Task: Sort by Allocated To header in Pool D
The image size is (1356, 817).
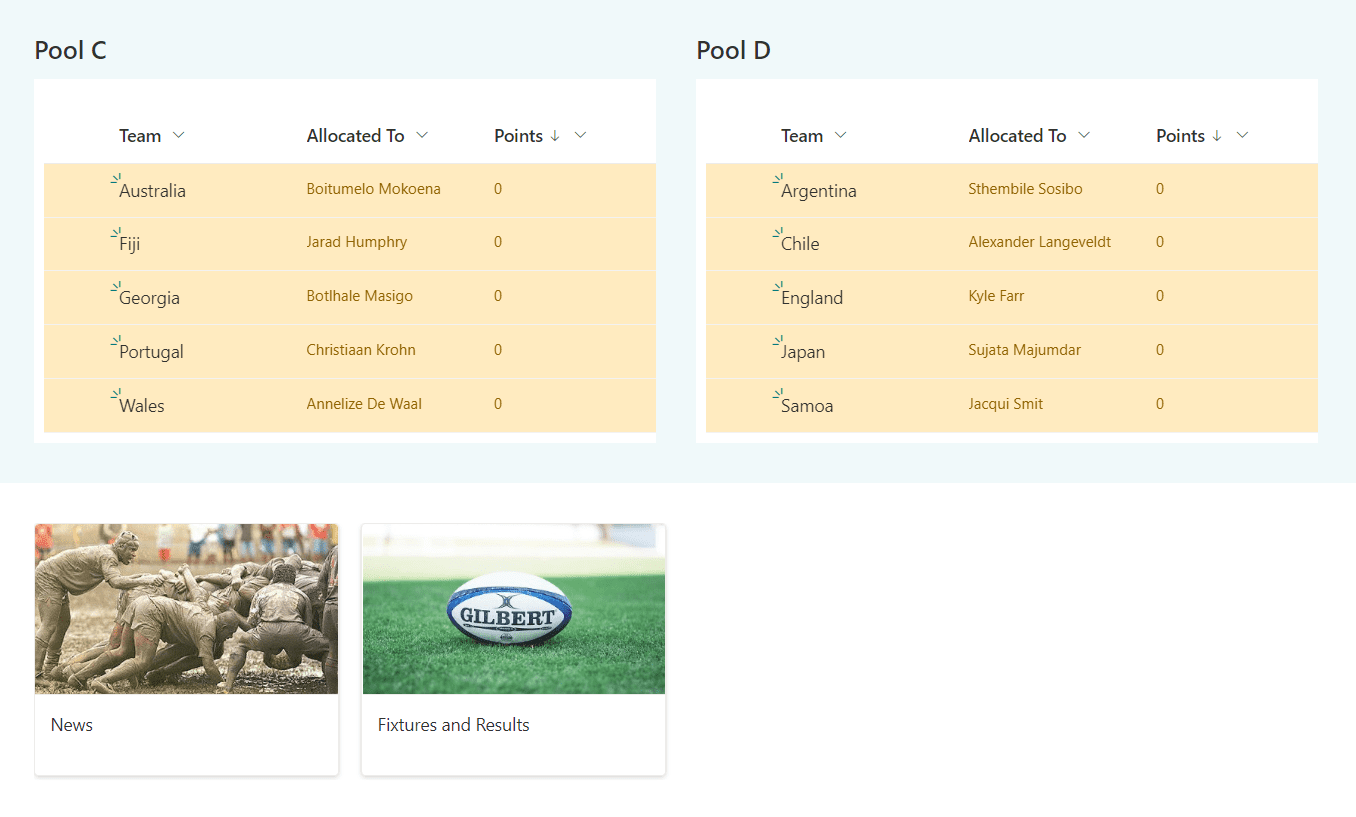Action: click(x=1017, y=136)
